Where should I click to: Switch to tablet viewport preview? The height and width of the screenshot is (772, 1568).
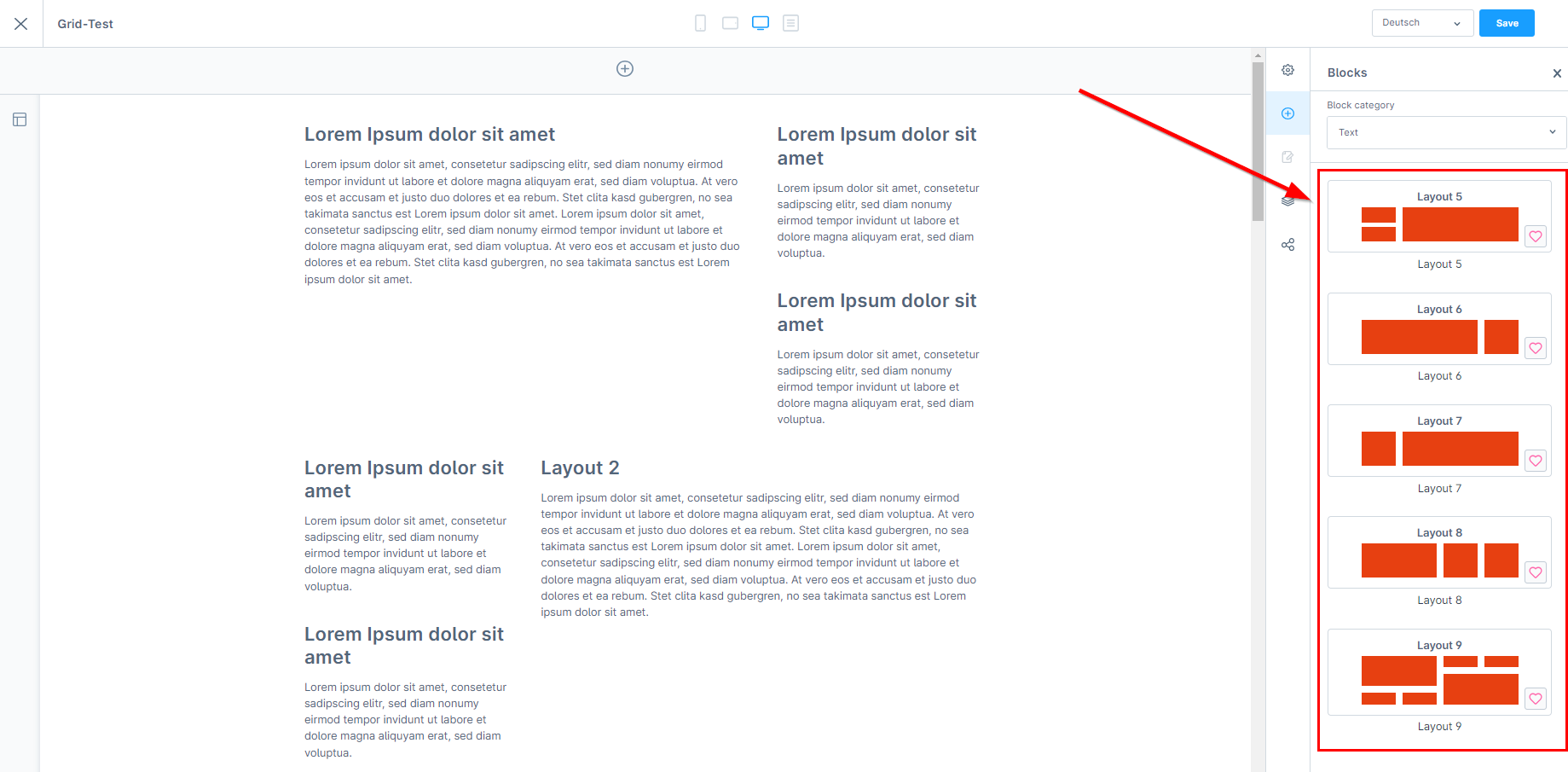click(730, 23)
